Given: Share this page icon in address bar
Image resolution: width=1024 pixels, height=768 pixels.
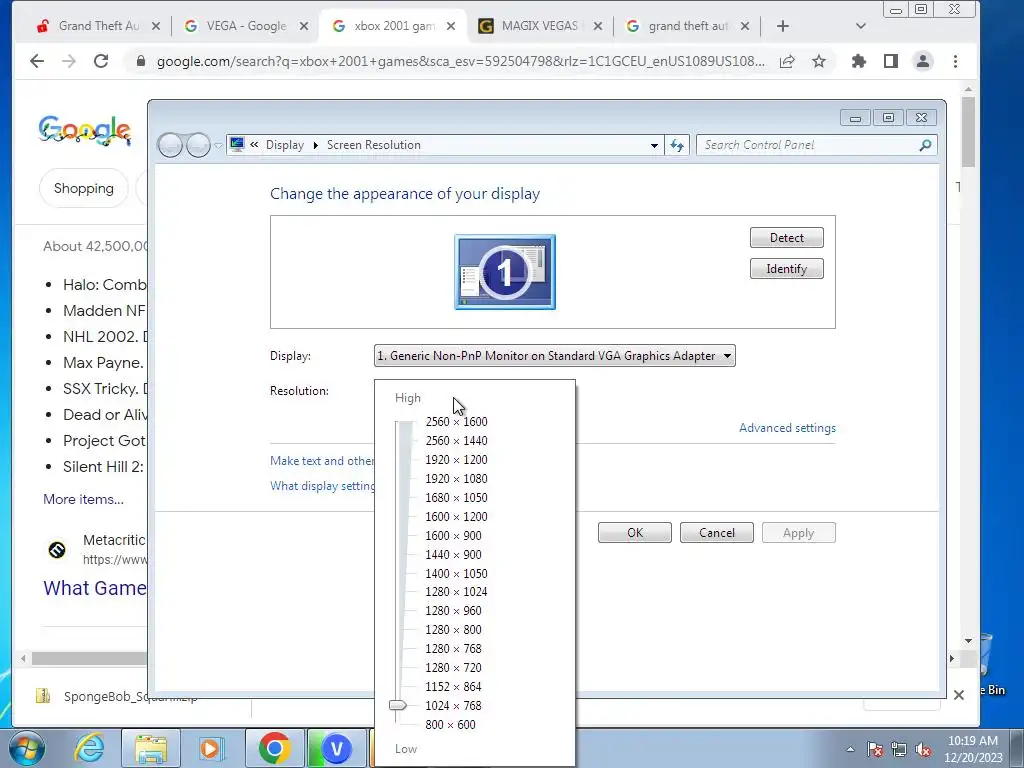Looking at the screenshot, I should coord(787,61).
